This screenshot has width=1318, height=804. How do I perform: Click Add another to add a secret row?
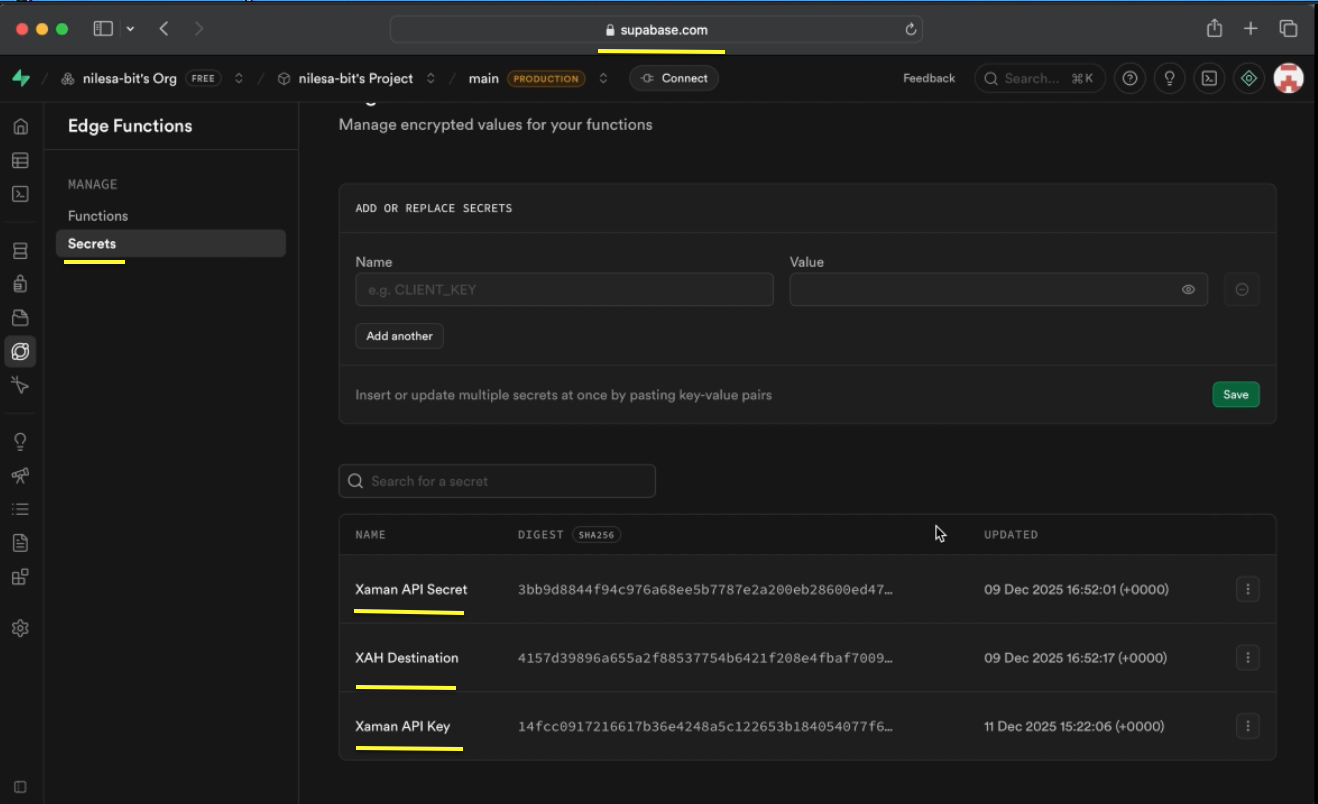pos(399,336)
